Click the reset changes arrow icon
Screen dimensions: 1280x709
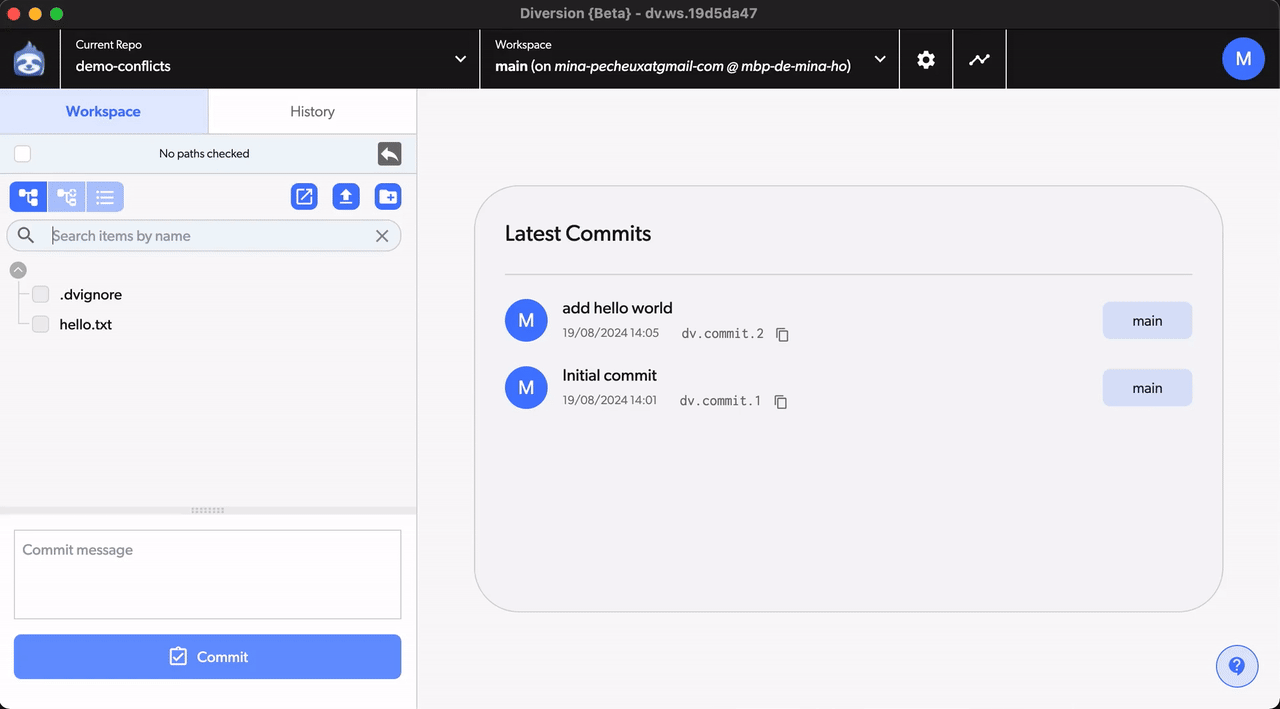(x=389, y=153)
